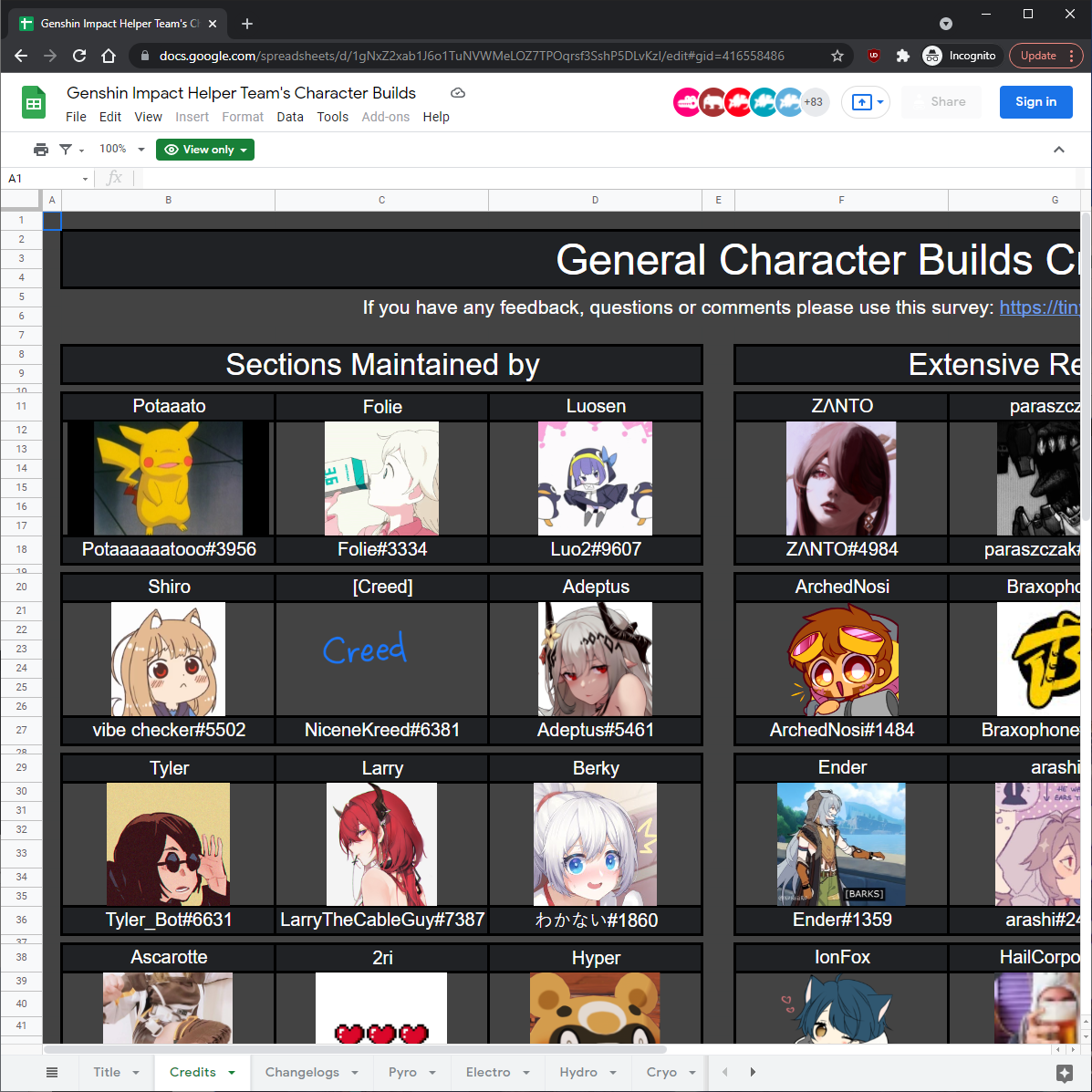The image size is (1092, 1092).
Task: Click the Sign in button
Action: pos(1035,102)
